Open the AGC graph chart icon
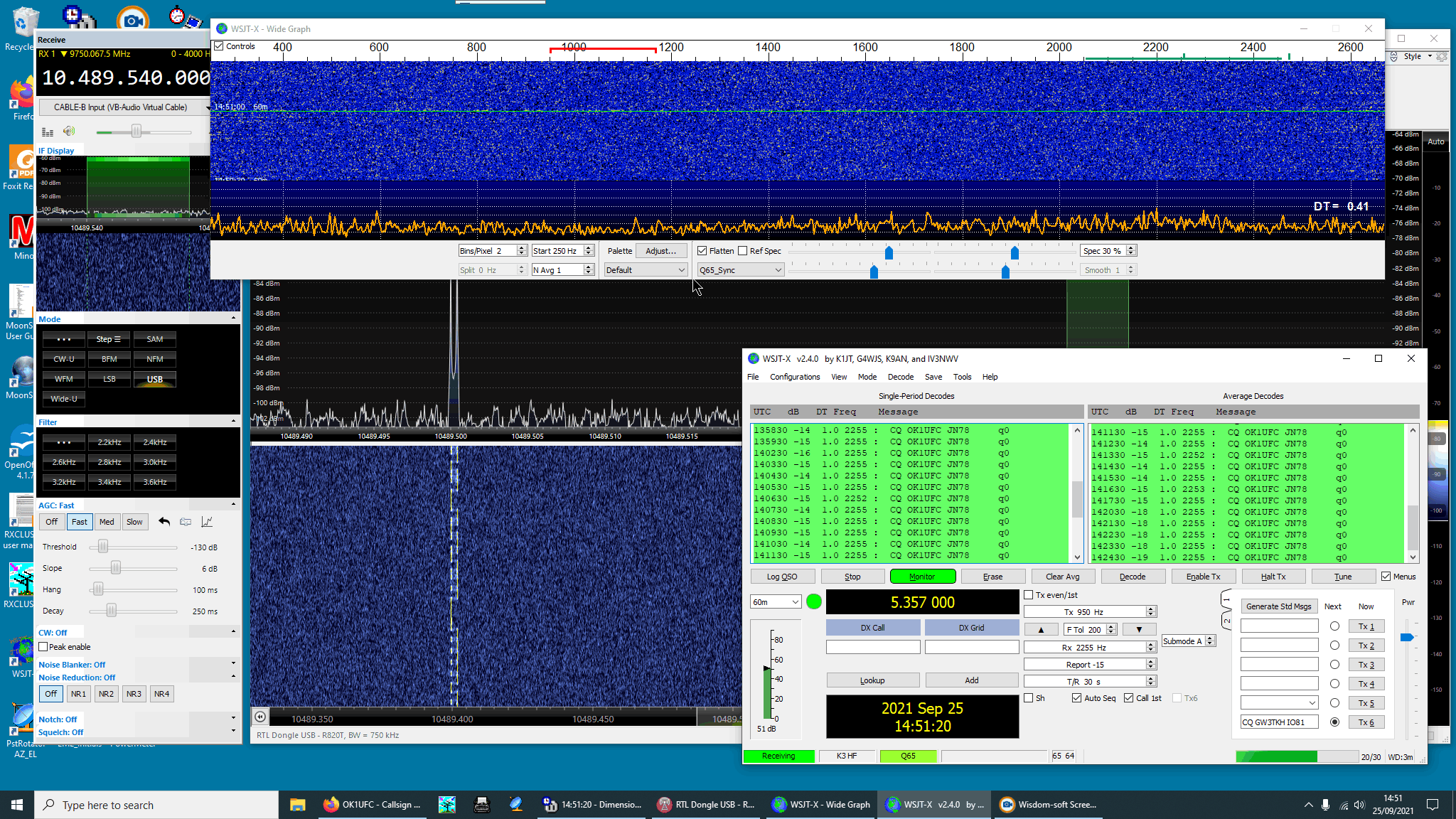The image size is (1456, 819). (x=207, y=522)
